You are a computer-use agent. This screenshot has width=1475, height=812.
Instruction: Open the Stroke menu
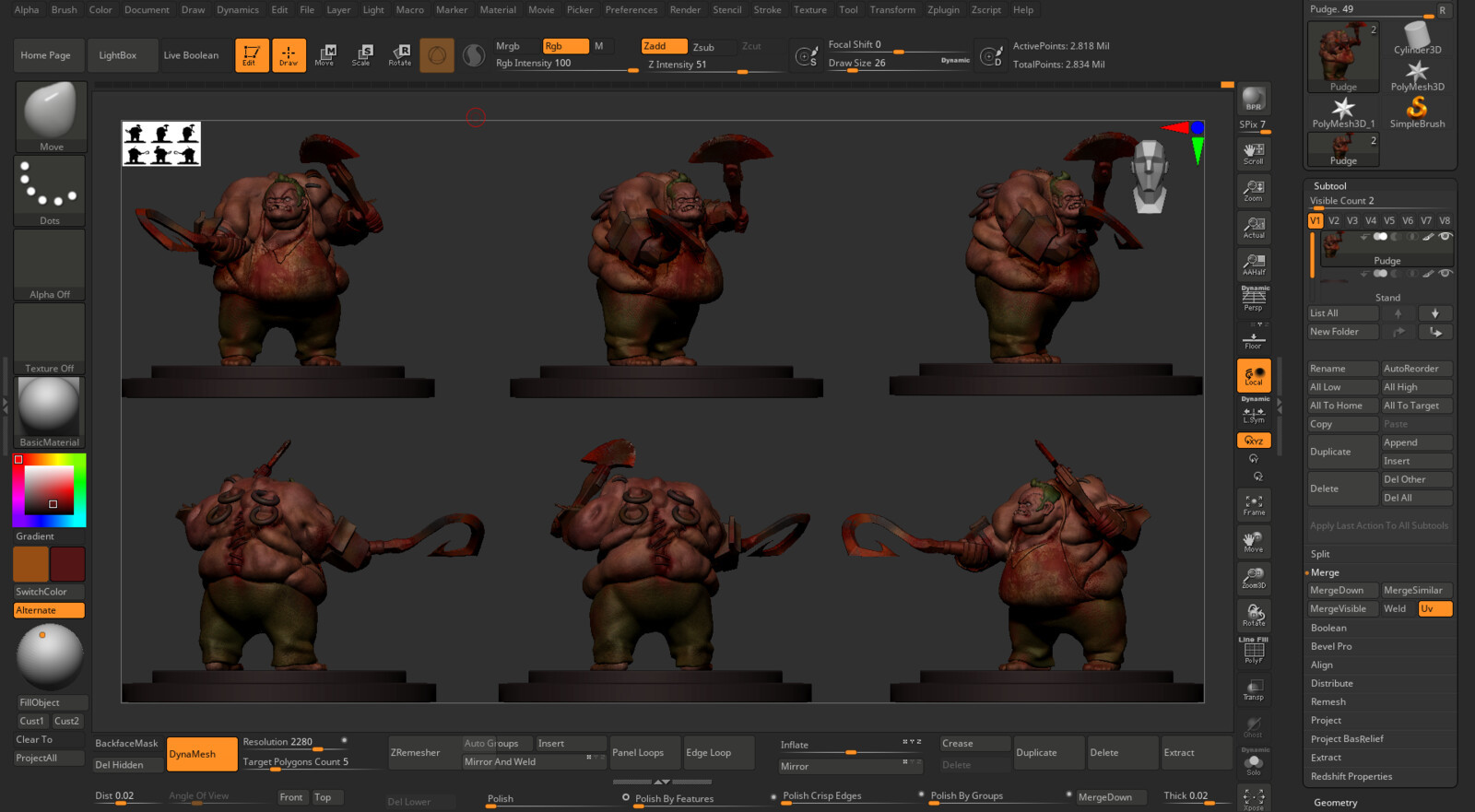point(767,10)
